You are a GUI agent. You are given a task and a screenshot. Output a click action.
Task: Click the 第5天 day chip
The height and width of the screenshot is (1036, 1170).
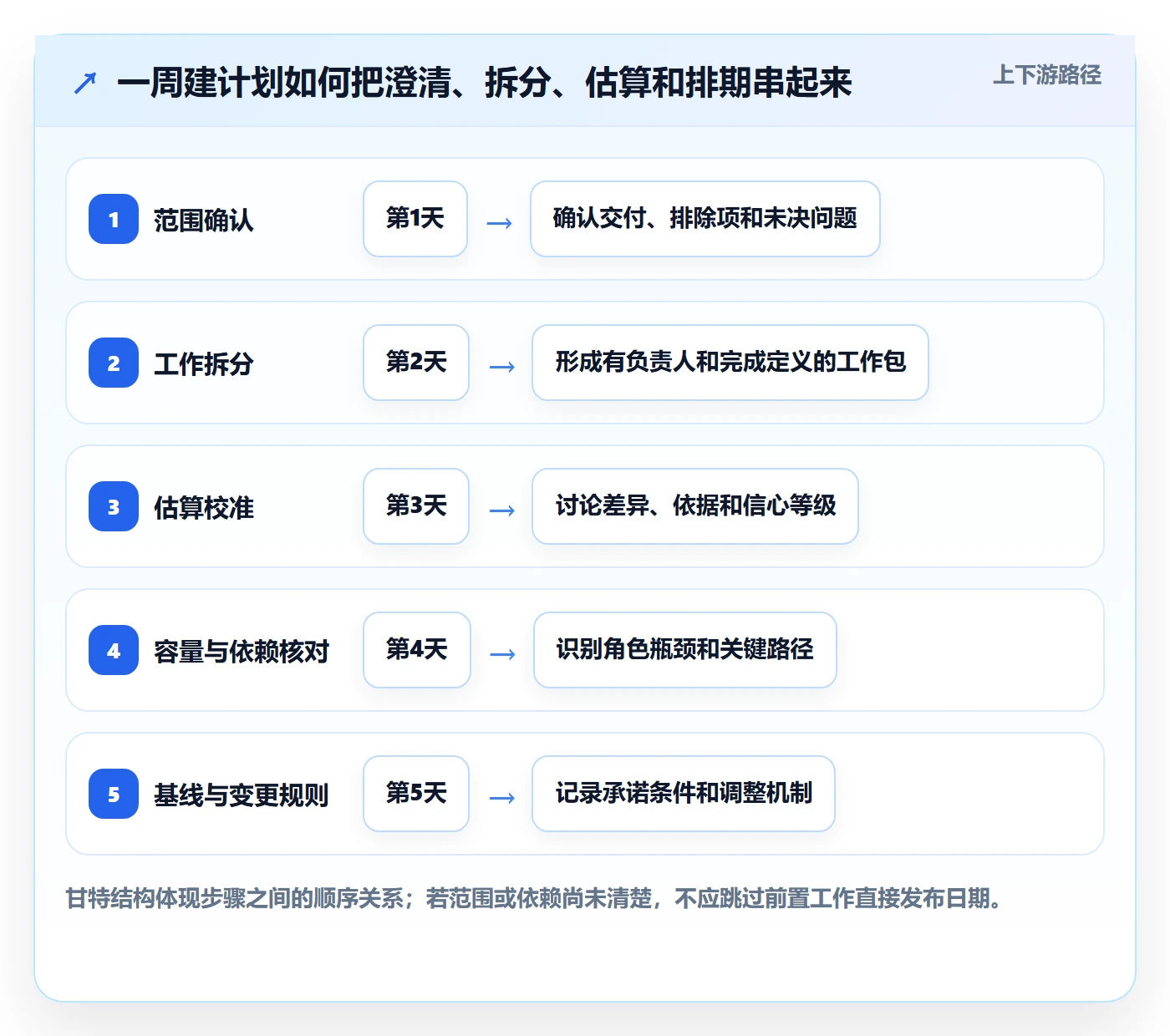[416, 794]
